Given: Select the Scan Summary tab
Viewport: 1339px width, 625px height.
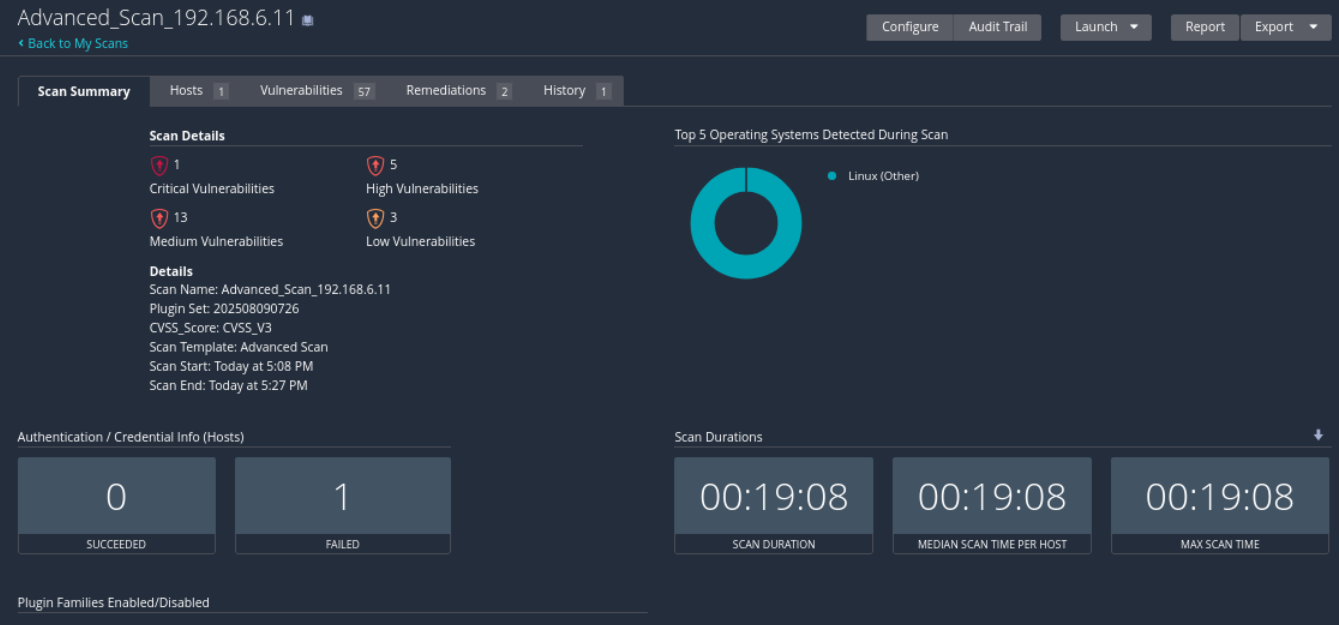Looking at the screenshot, I should [84, 91].
